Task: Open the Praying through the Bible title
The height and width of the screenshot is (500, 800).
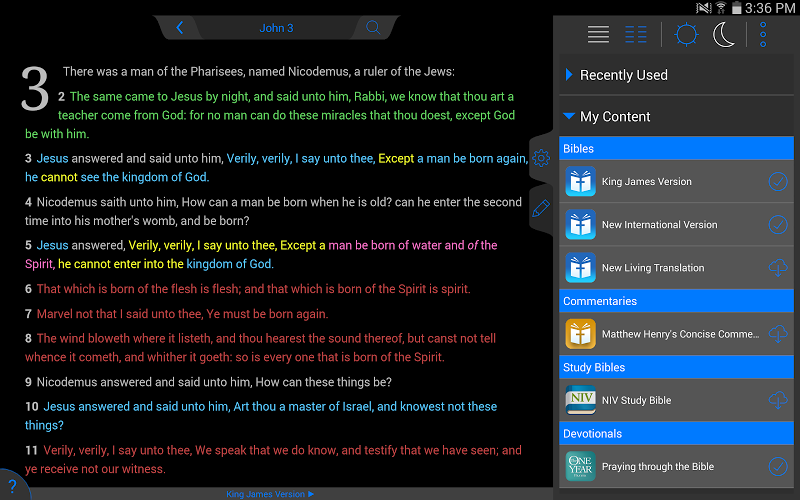Action: click(x=658, y=467)
